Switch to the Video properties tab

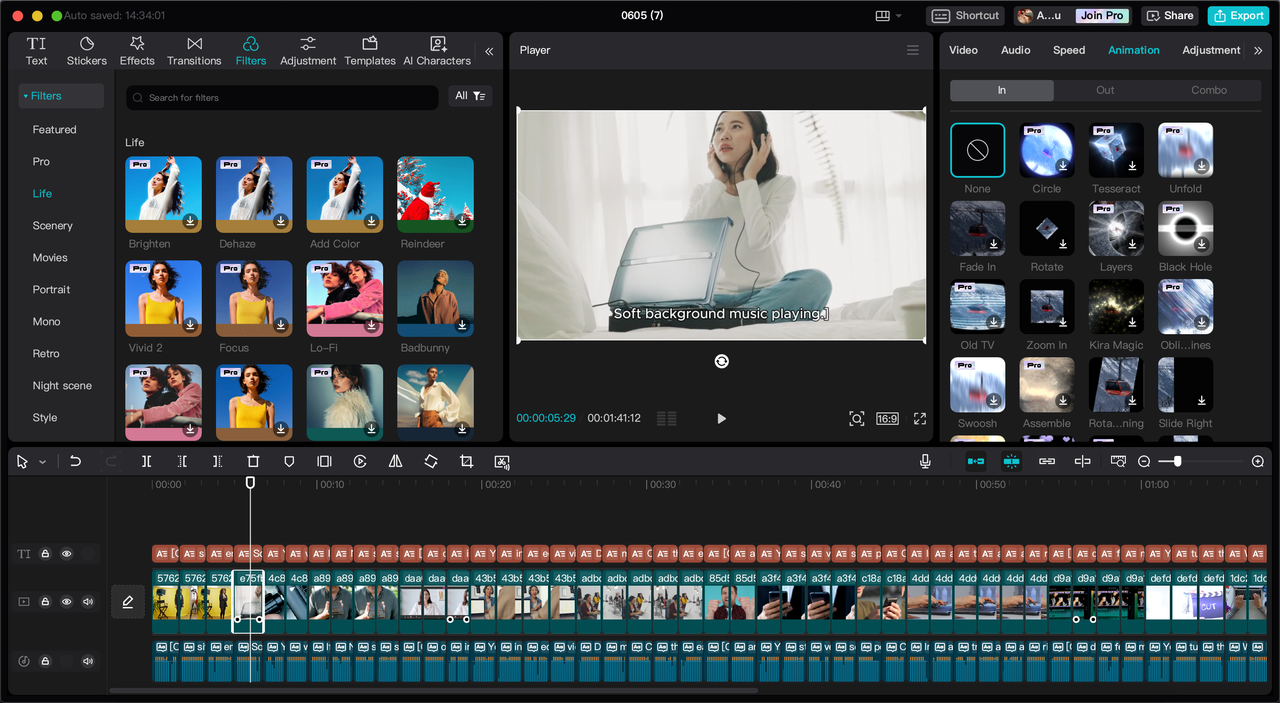(x=963, y=50)
